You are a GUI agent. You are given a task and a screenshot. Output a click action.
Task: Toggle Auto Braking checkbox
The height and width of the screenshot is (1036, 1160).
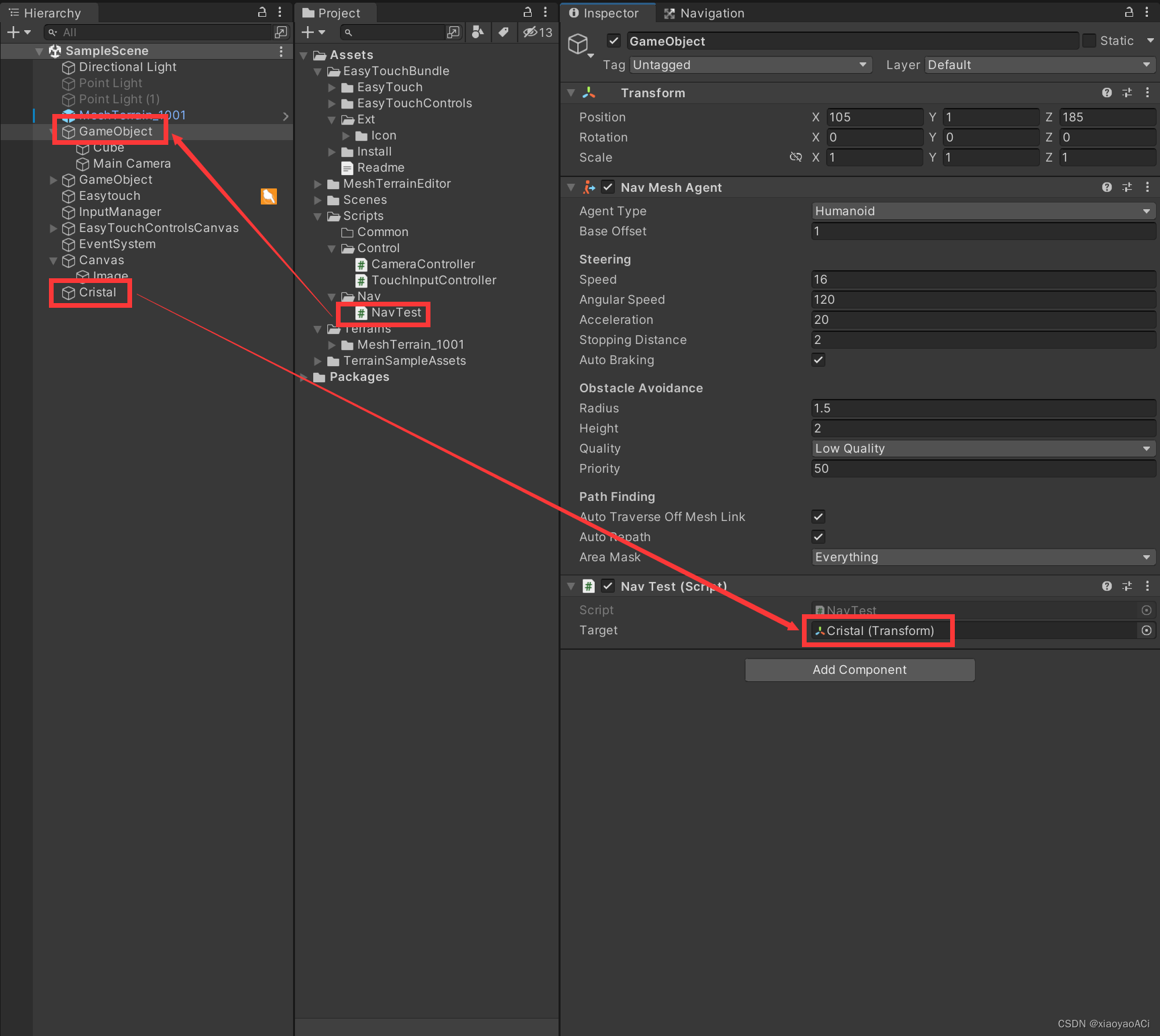[819, 360]
